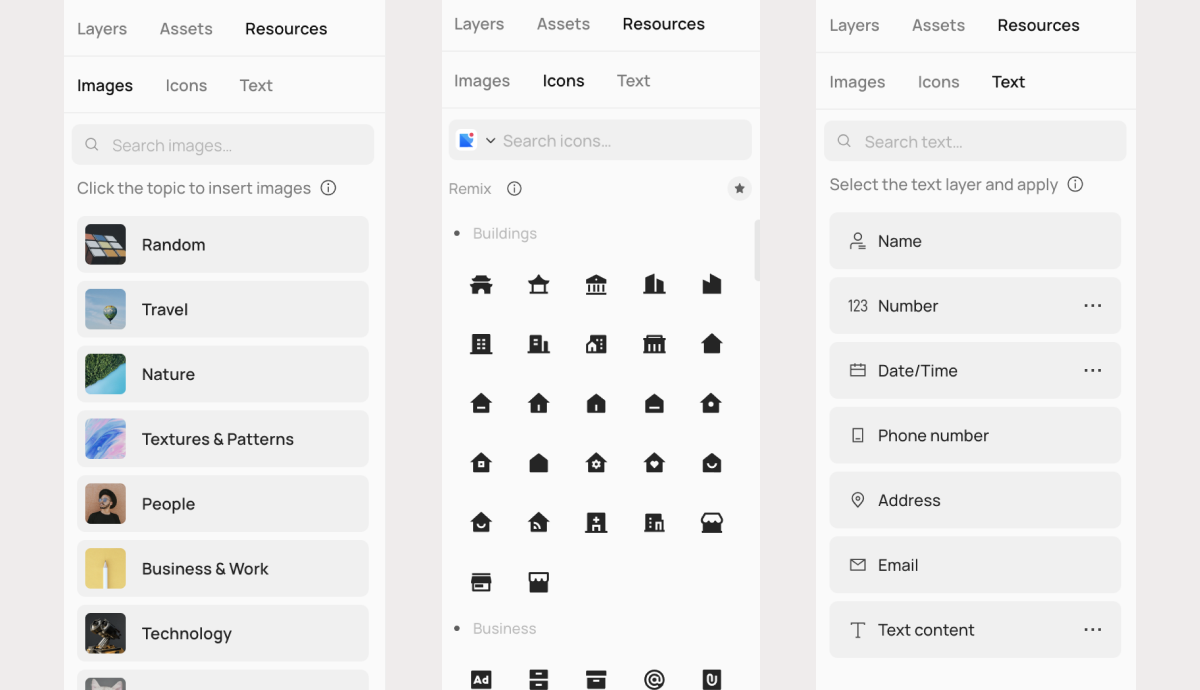Open more options for Date/Time
Image resolution: width=1200 pixels, height=690 pixels.
pyautogui.click(x=1092, y=371)
